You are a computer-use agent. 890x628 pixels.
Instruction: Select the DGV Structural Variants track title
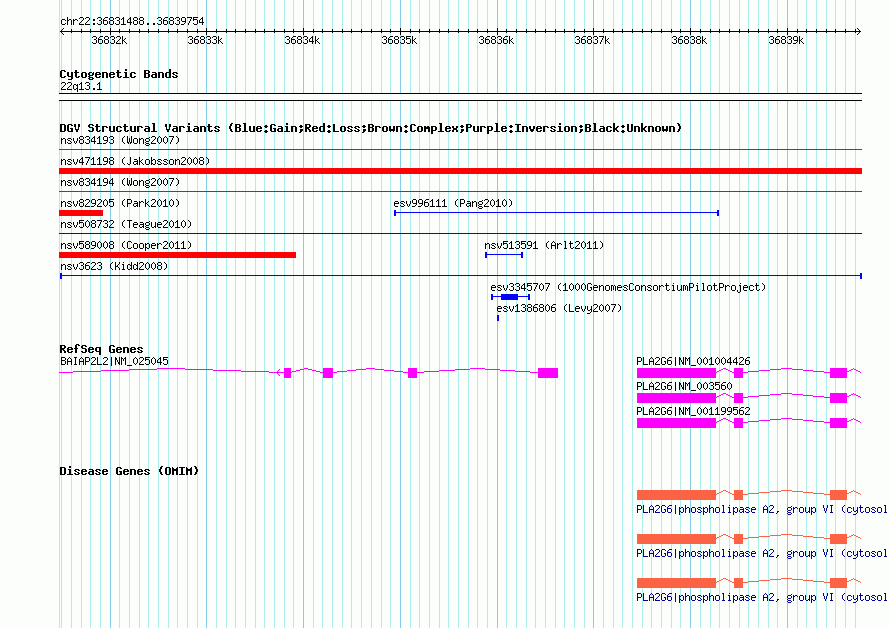click(x=371, y=128)
